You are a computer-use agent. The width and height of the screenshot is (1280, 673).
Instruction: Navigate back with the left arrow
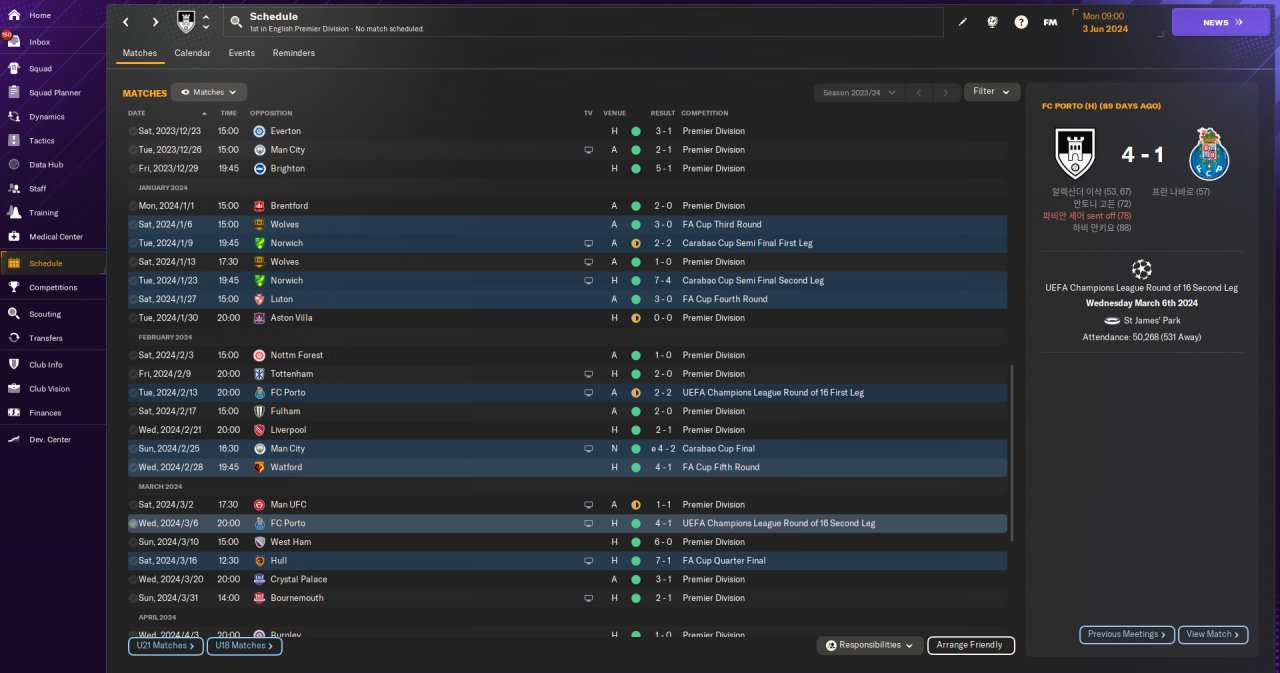[x=125, y=22]
